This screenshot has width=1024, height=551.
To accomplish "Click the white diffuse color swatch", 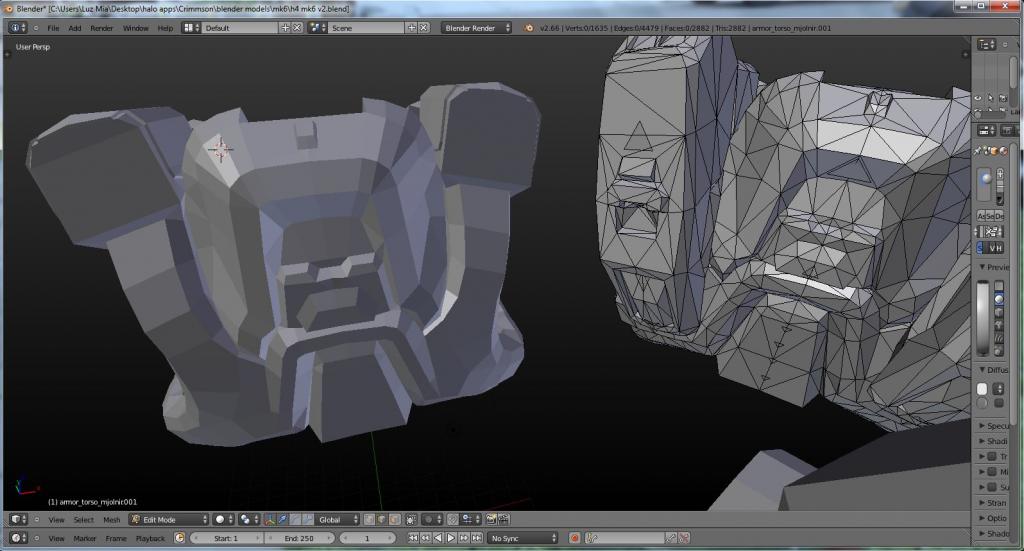I will [982, 389].
